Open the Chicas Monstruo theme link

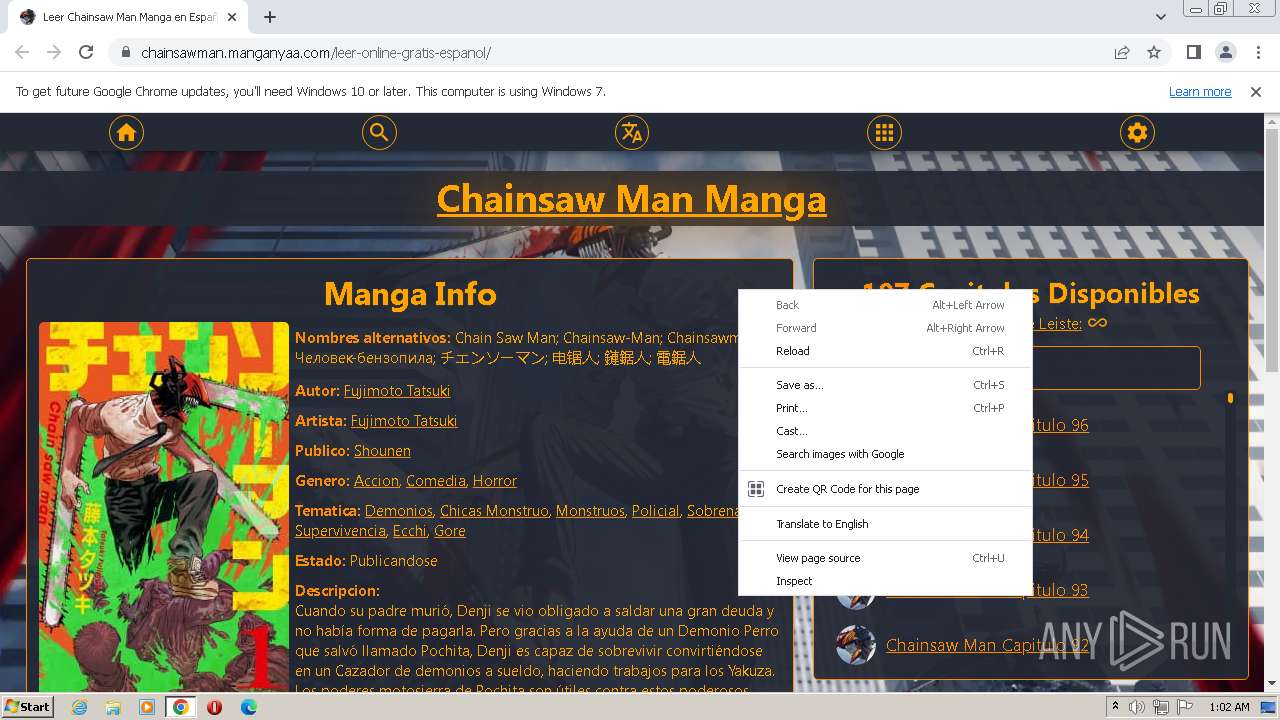[x=494, y=511]
